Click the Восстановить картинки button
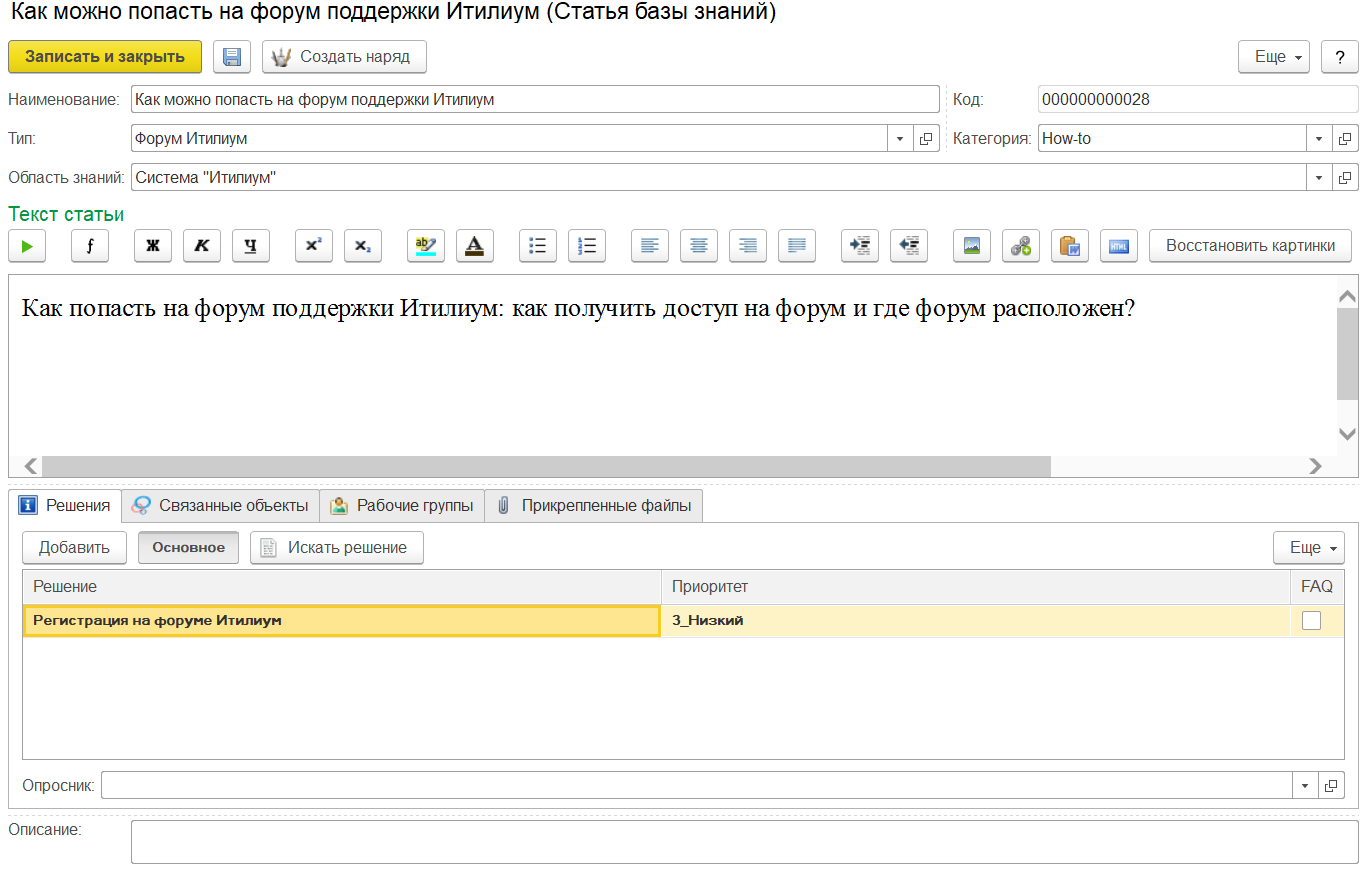Image resolution: width=1368 pixels, height=872 pixels. (1250, 246)
